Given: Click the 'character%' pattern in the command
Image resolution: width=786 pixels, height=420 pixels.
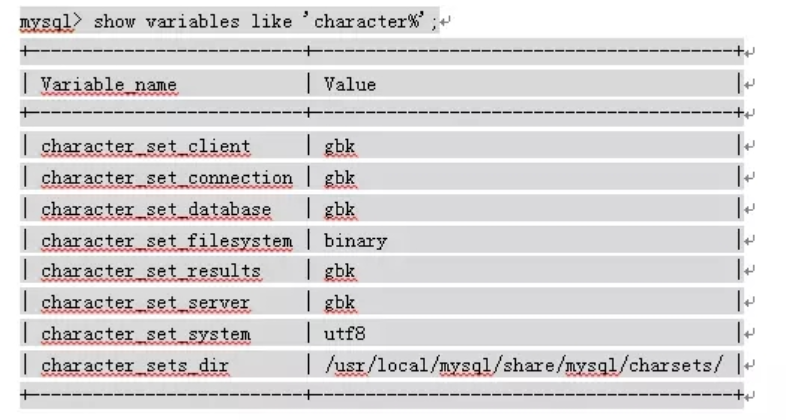Looking at the screenshot, I should (x=370, y=22).
